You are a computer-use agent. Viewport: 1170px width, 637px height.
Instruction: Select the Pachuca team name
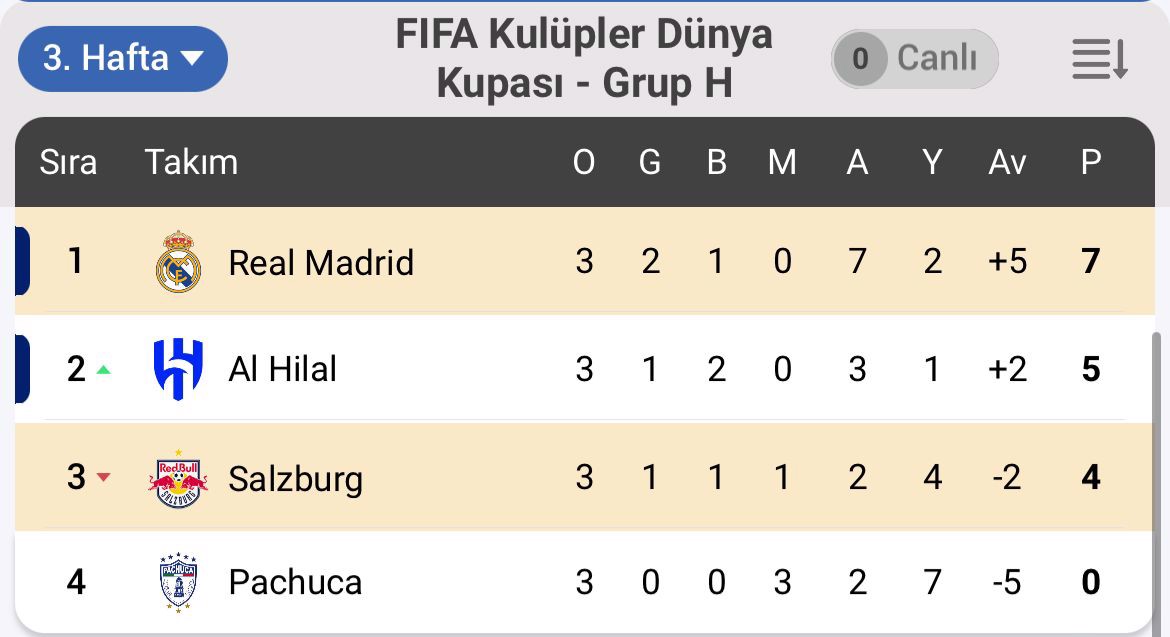[x=295, y=583]
